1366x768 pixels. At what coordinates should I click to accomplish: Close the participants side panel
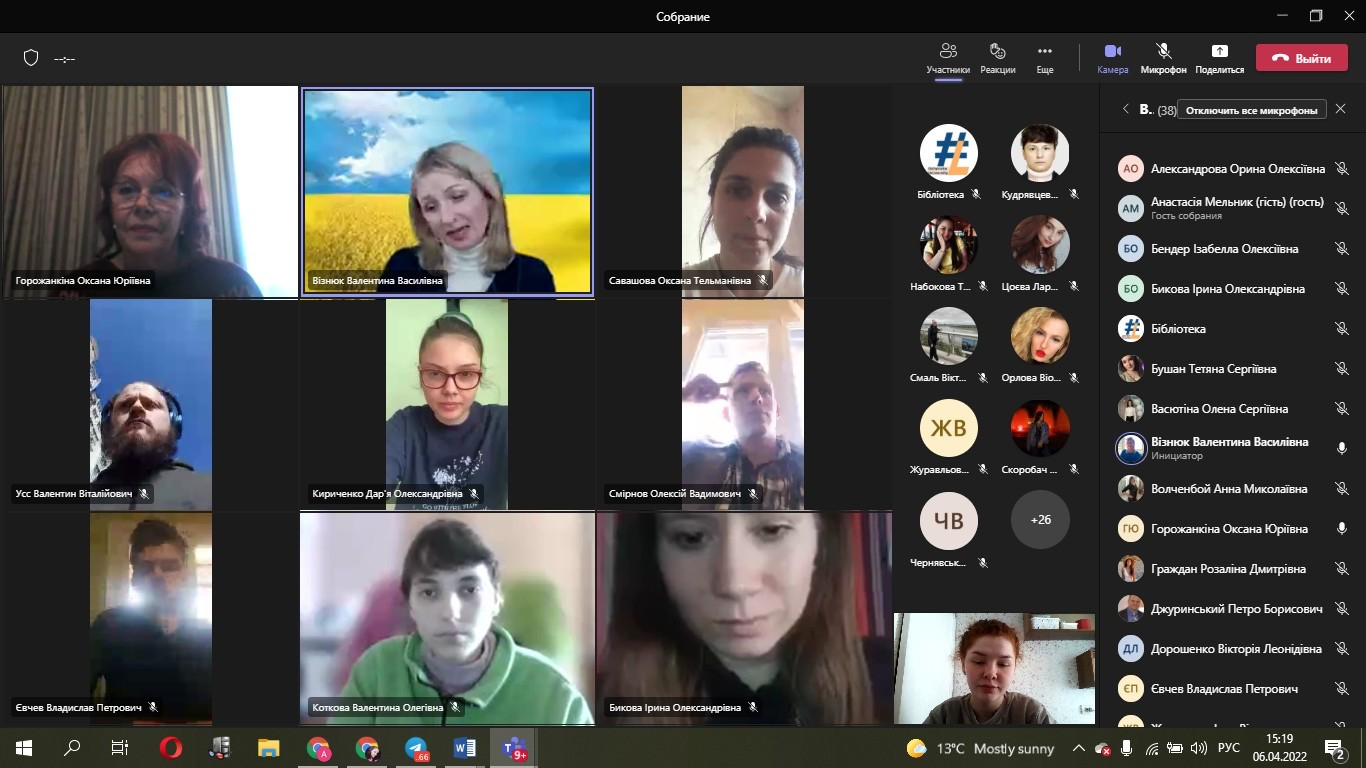tap(1341, 109)
